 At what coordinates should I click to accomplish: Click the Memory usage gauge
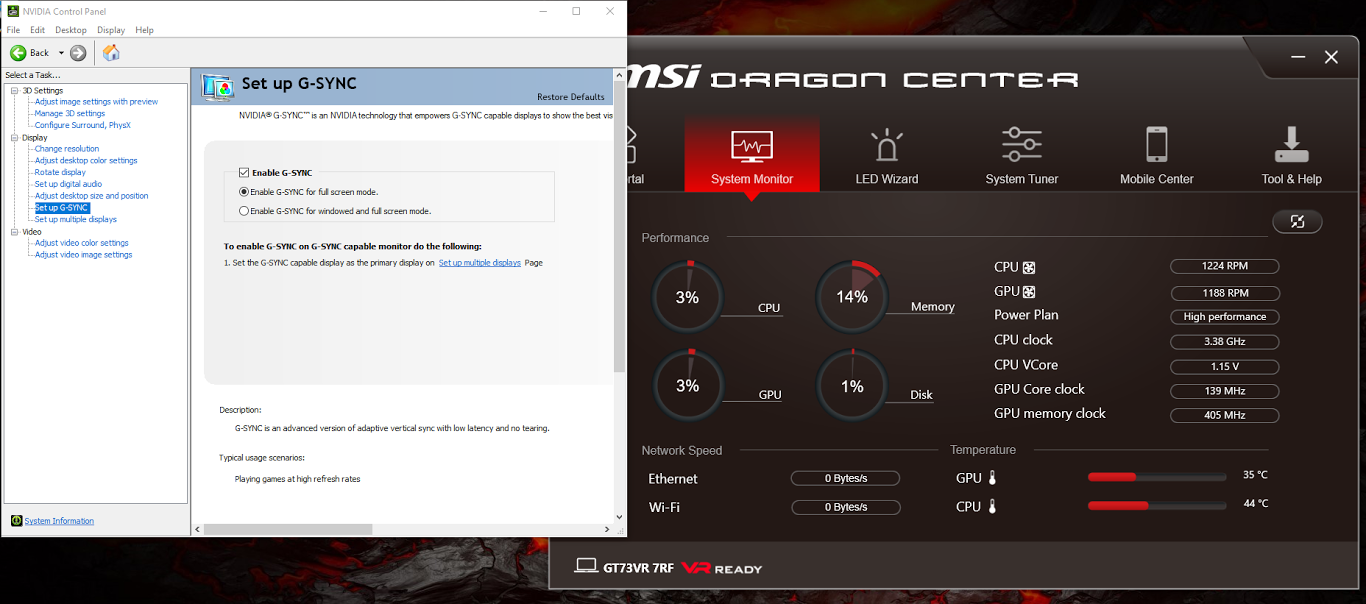(x=852, y=297)
